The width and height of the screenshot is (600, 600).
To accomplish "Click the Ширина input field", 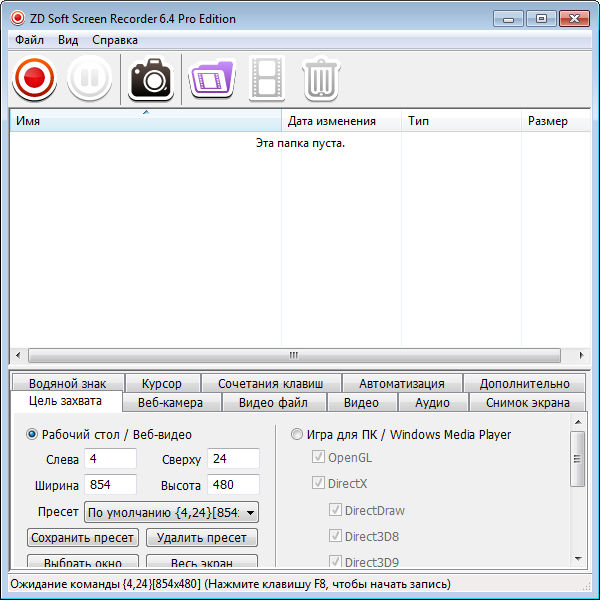I will (110, 485).
